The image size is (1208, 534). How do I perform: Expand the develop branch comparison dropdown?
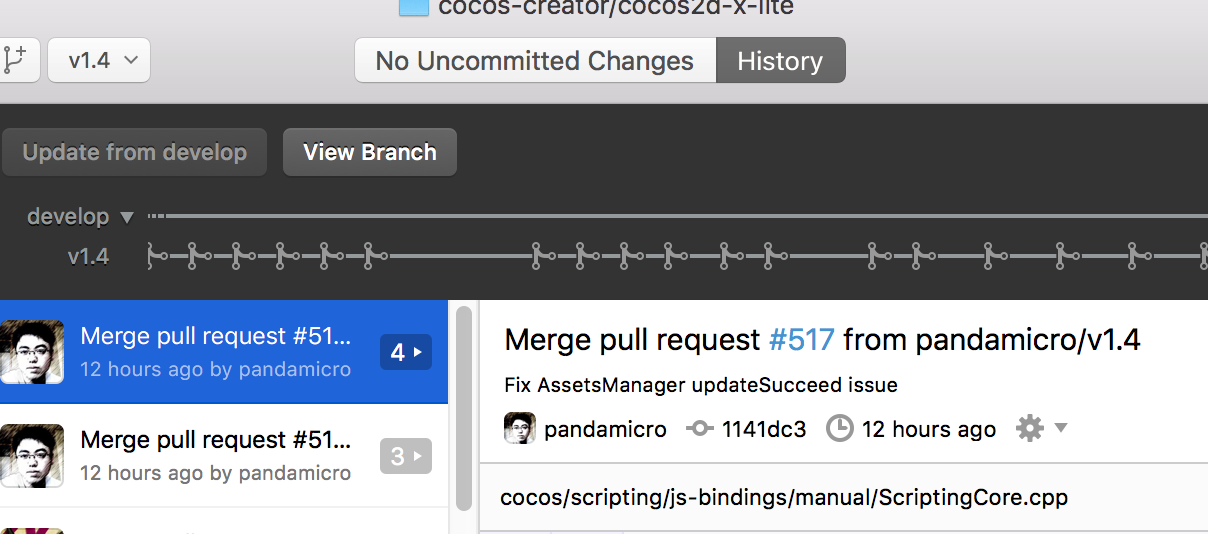(x=126, y=217)
